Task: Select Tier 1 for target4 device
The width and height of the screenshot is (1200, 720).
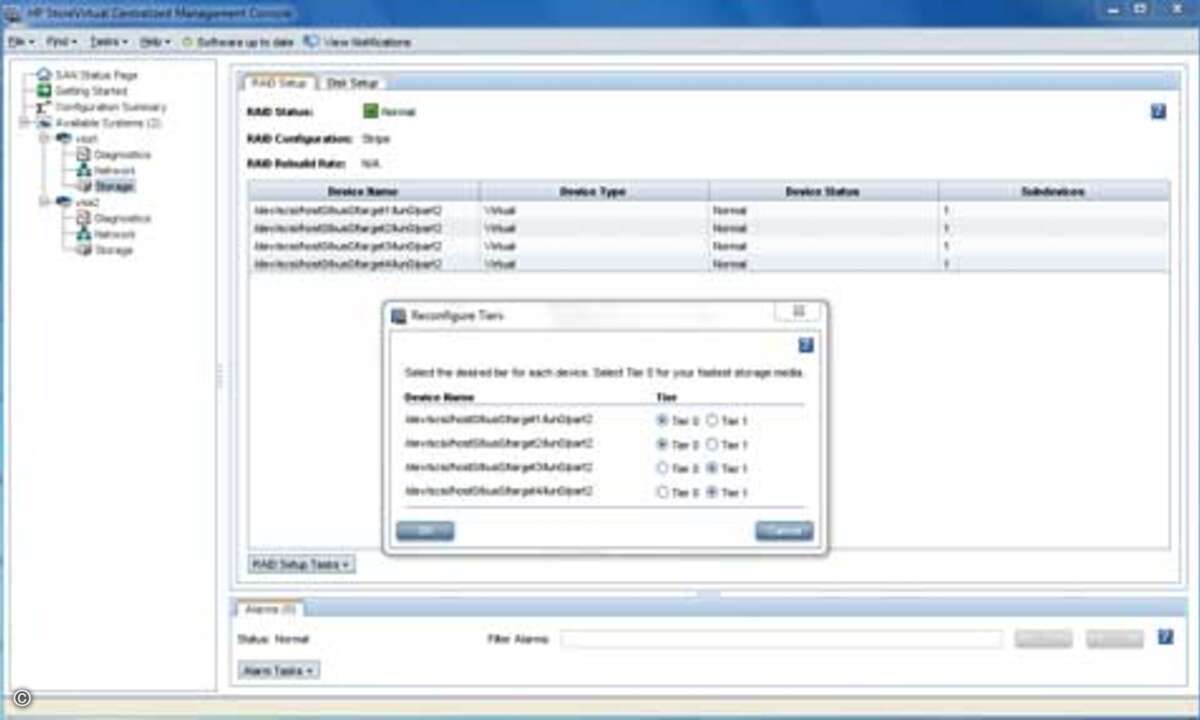Action: [x=712, y=492]
